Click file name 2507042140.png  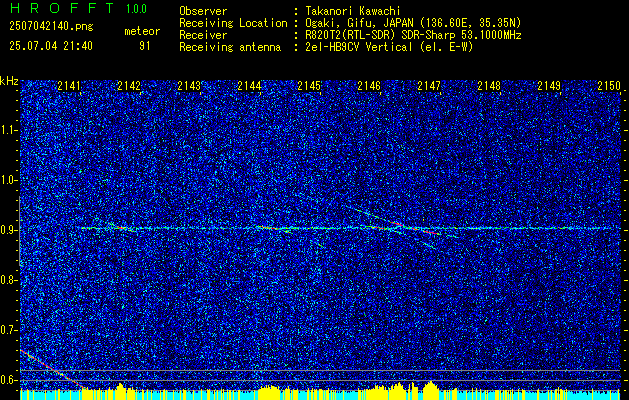tap(51, 27)
